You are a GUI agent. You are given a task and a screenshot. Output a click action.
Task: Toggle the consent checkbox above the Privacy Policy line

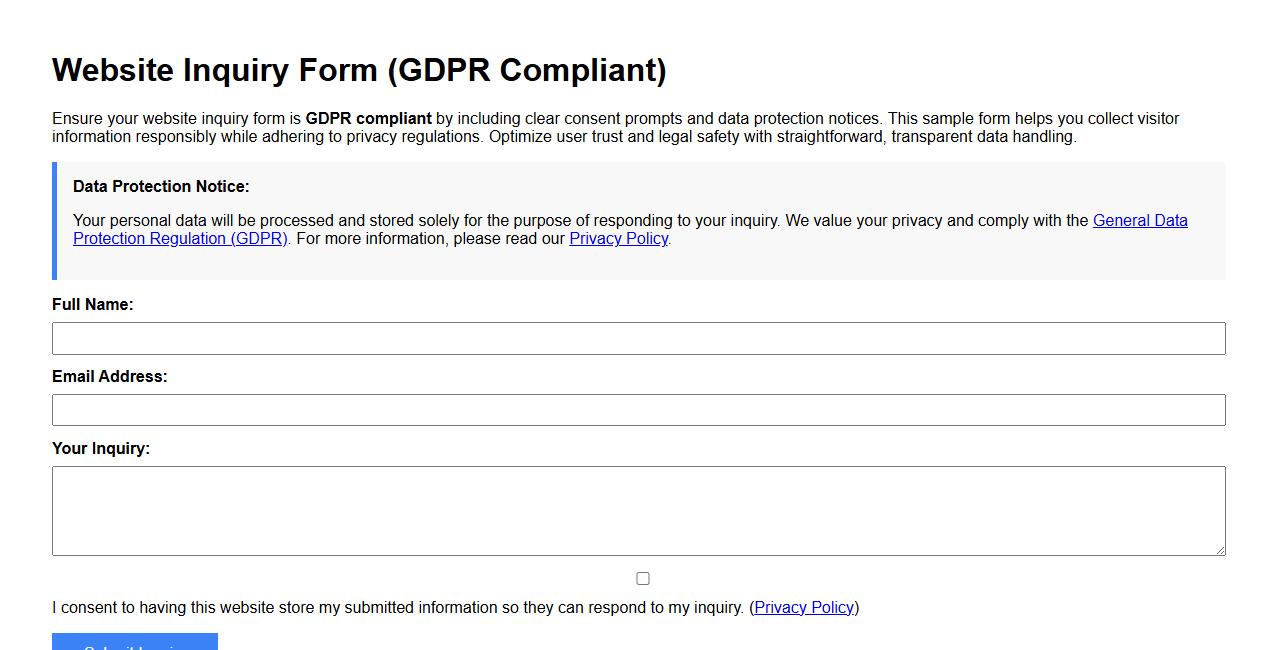click(643, 578)
